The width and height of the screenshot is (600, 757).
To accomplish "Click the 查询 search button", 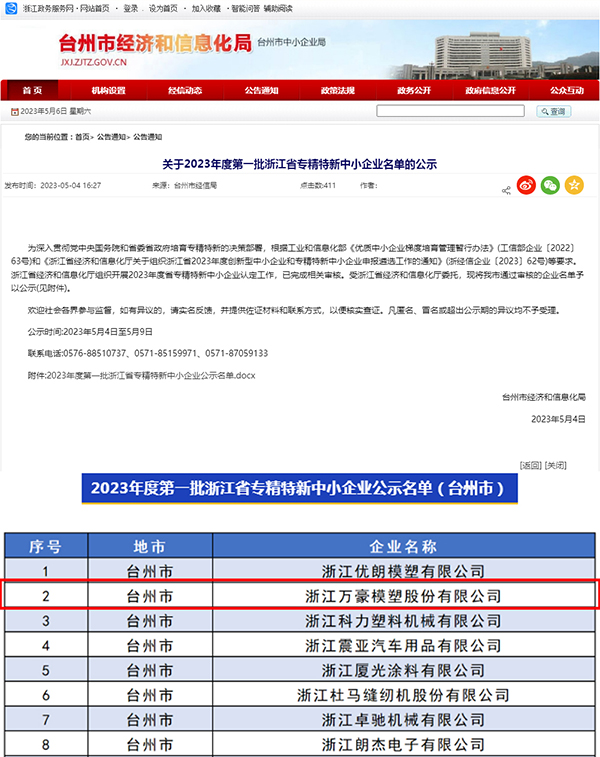I will tap(554, 112).
